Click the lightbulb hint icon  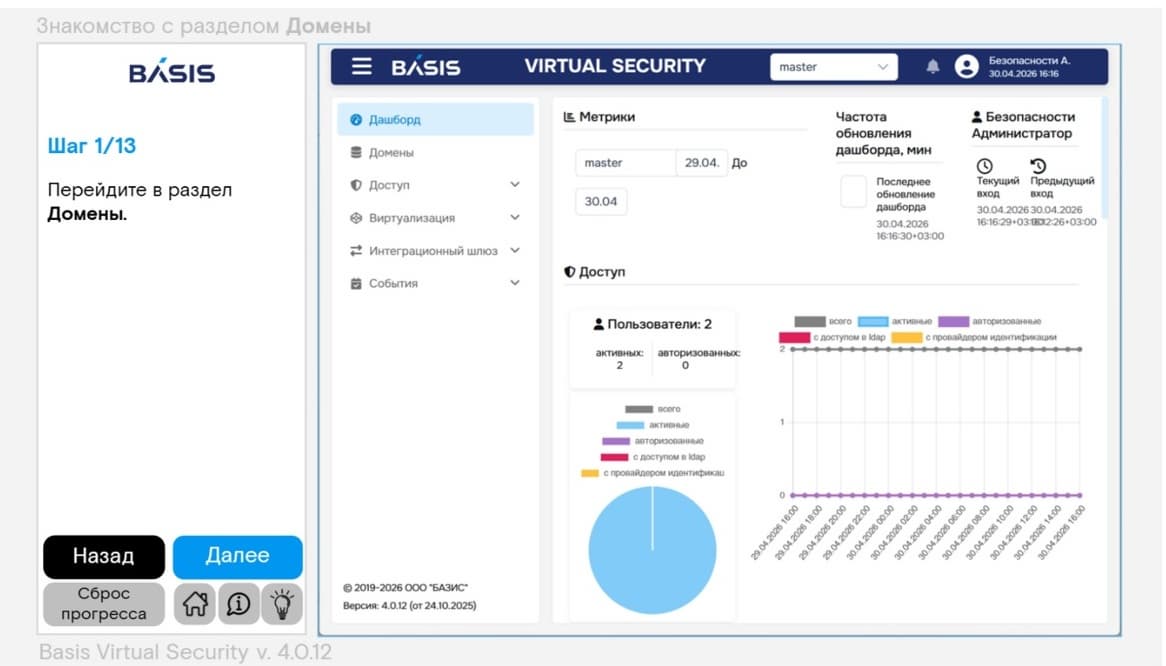282,604
